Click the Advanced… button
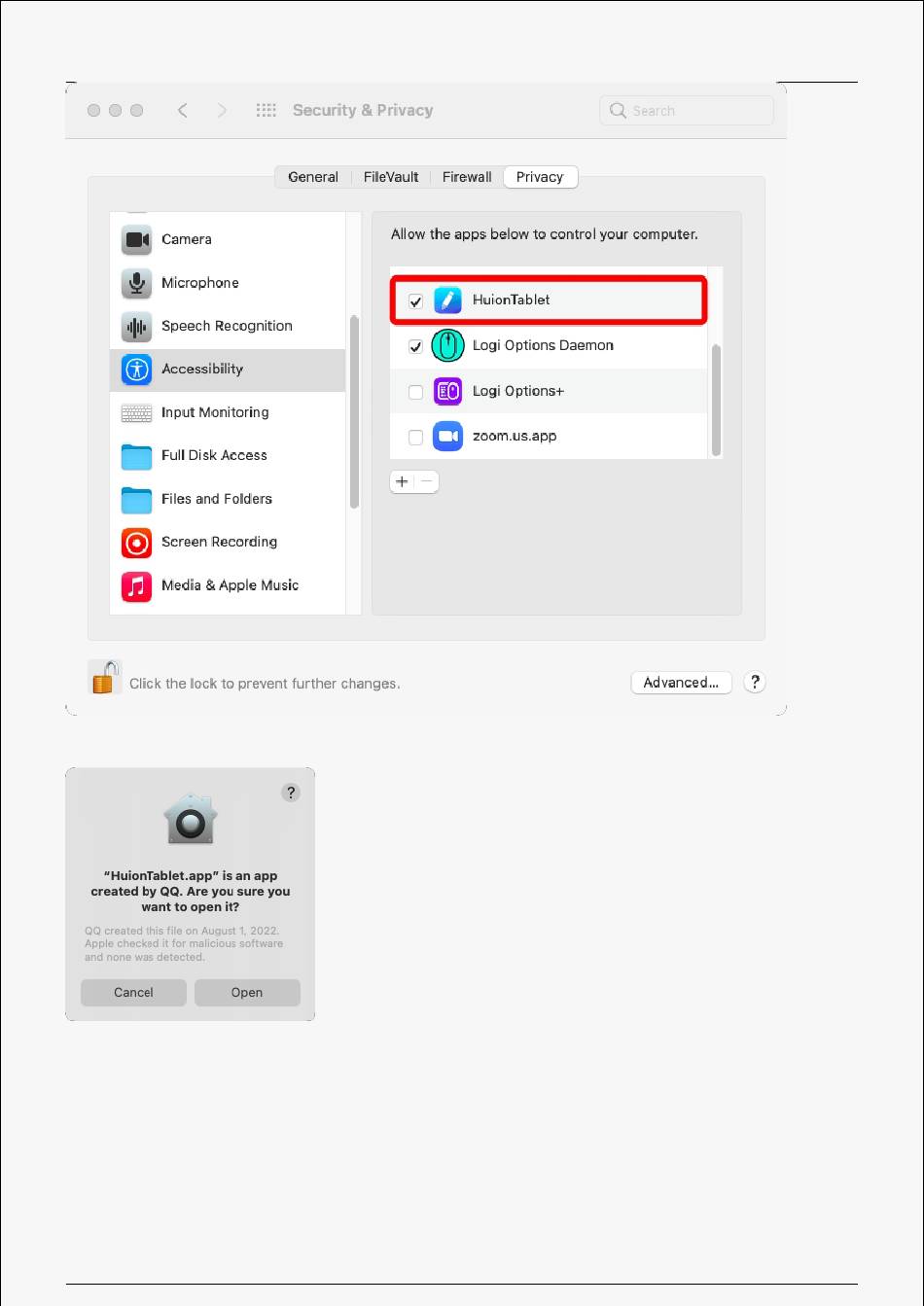Image resolution: width=924 pixels, height=1306 pixels. 681,683
